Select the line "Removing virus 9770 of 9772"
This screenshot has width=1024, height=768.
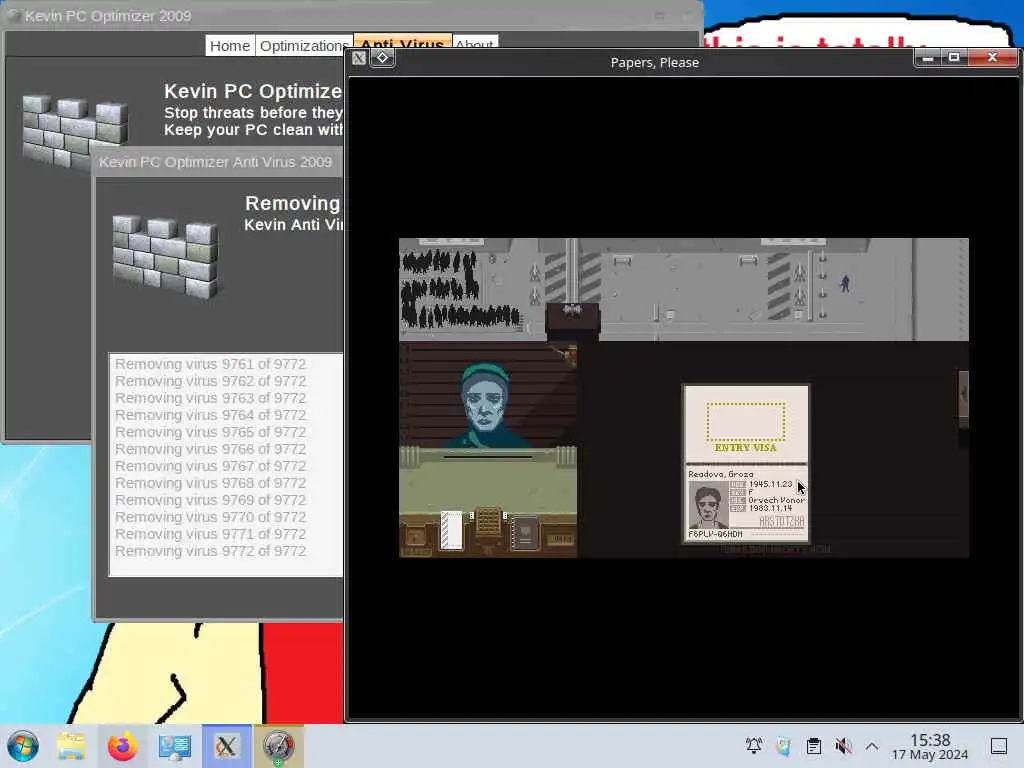(210, 517)
